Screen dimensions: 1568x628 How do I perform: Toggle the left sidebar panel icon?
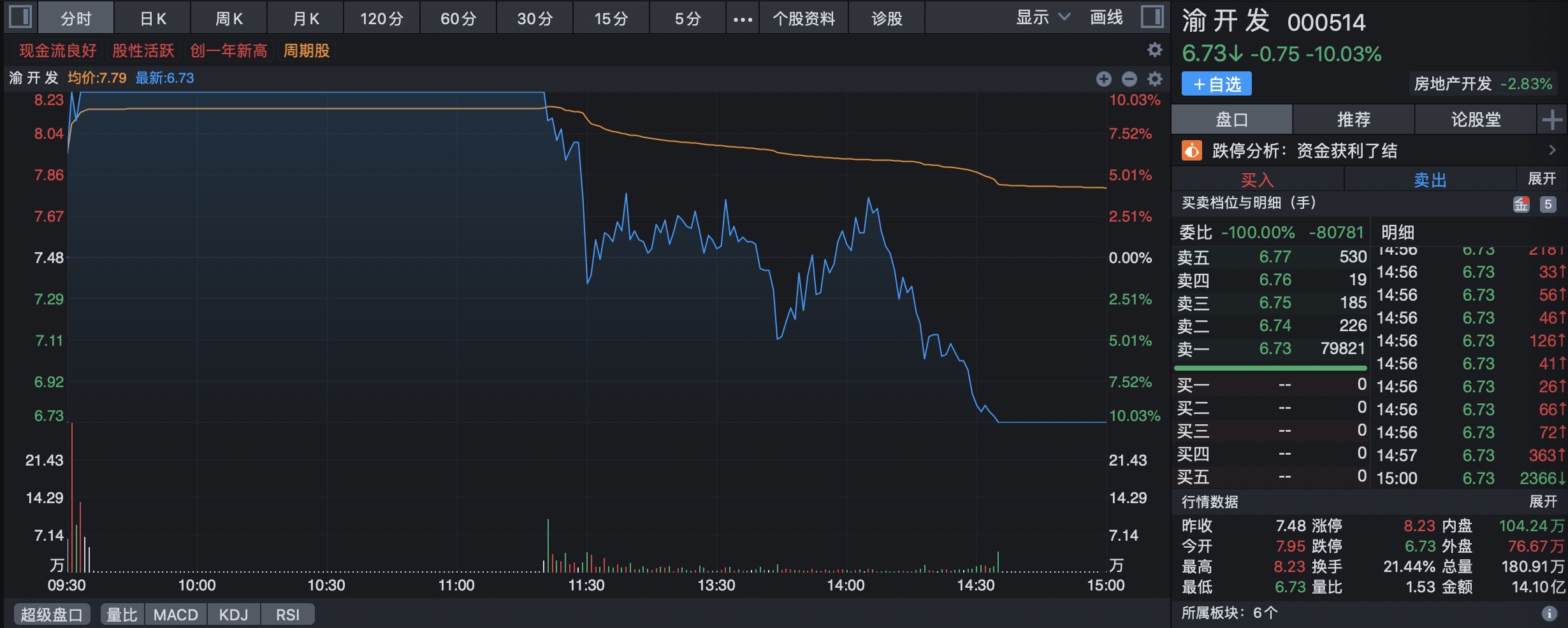click(20, 17)
